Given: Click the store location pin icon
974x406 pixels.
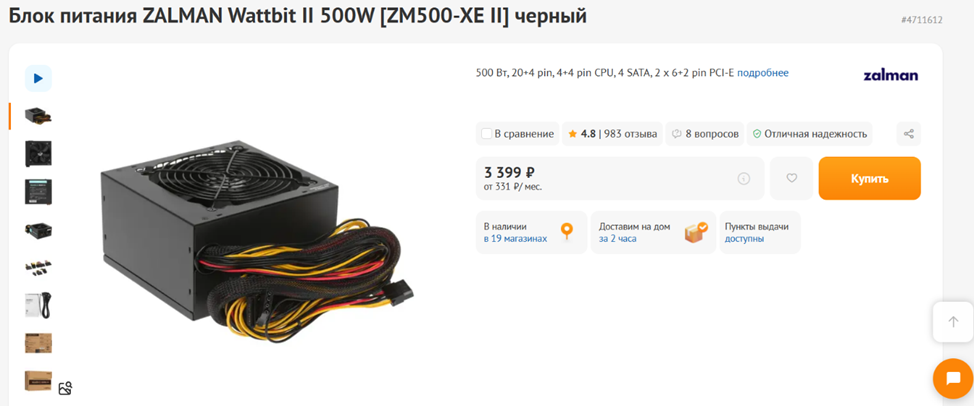Looking at the screenshot, I should [x=566, y=232].
